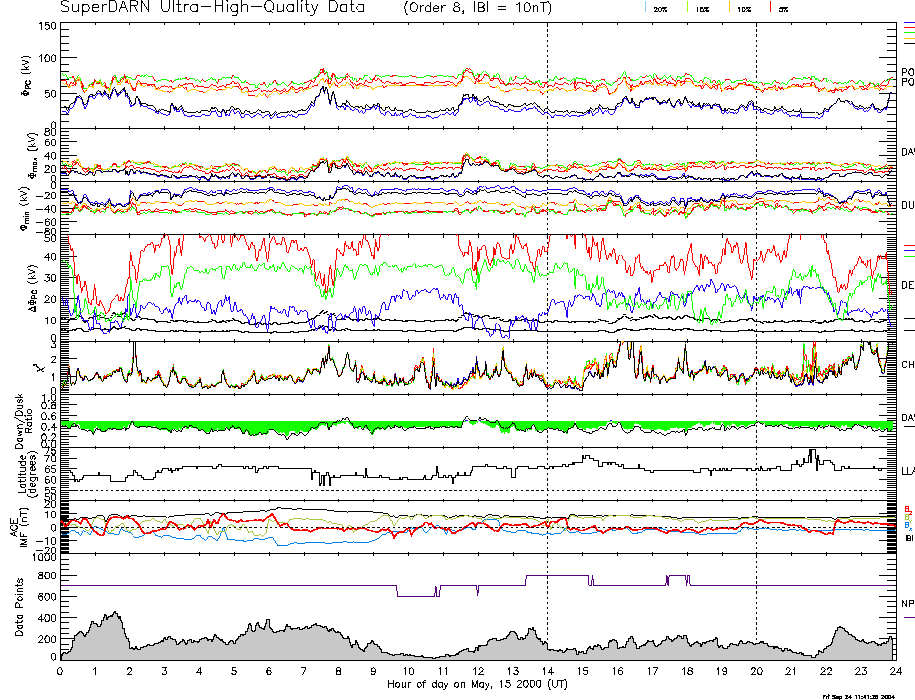Image resolution: width=915 pixels, height=700 pixels.
Task: Click the 10% legend label at top
Action: pos(743,9)
